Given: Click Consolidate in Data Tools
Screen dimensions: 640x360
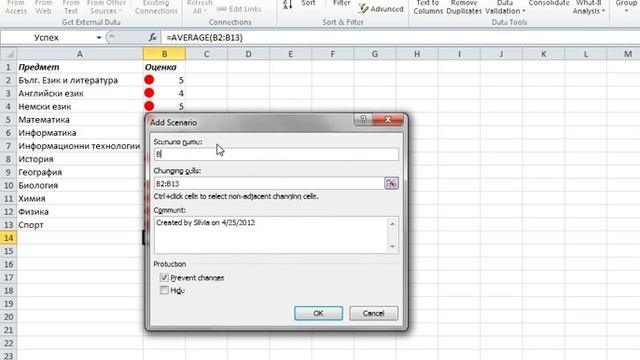Looking at the screenshot, I should (x=549, y=3).
